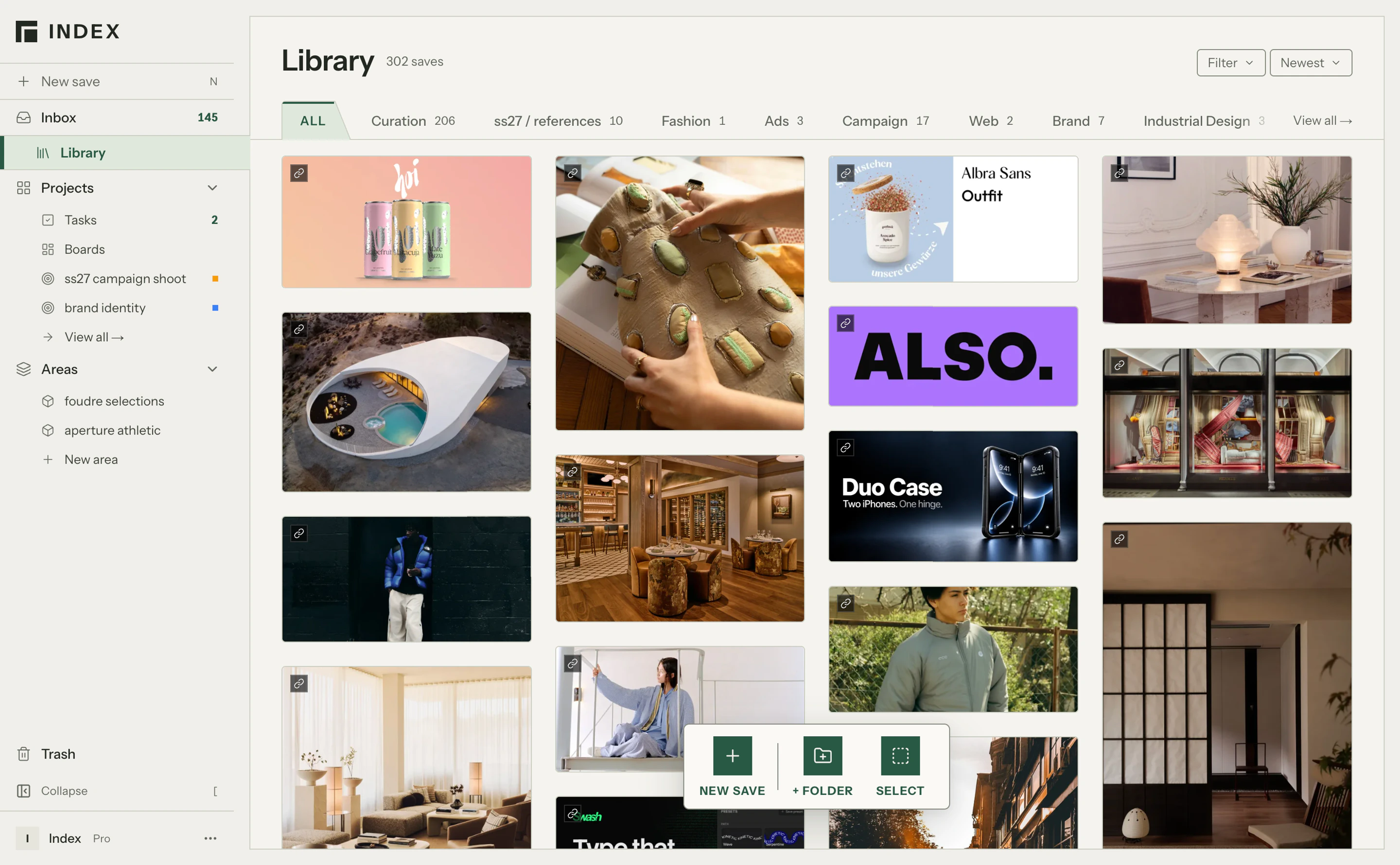The width and height of the screenshot is (1400, 865).
Task: Open the three-dot menu beside Index Pro
Action: 210,838
